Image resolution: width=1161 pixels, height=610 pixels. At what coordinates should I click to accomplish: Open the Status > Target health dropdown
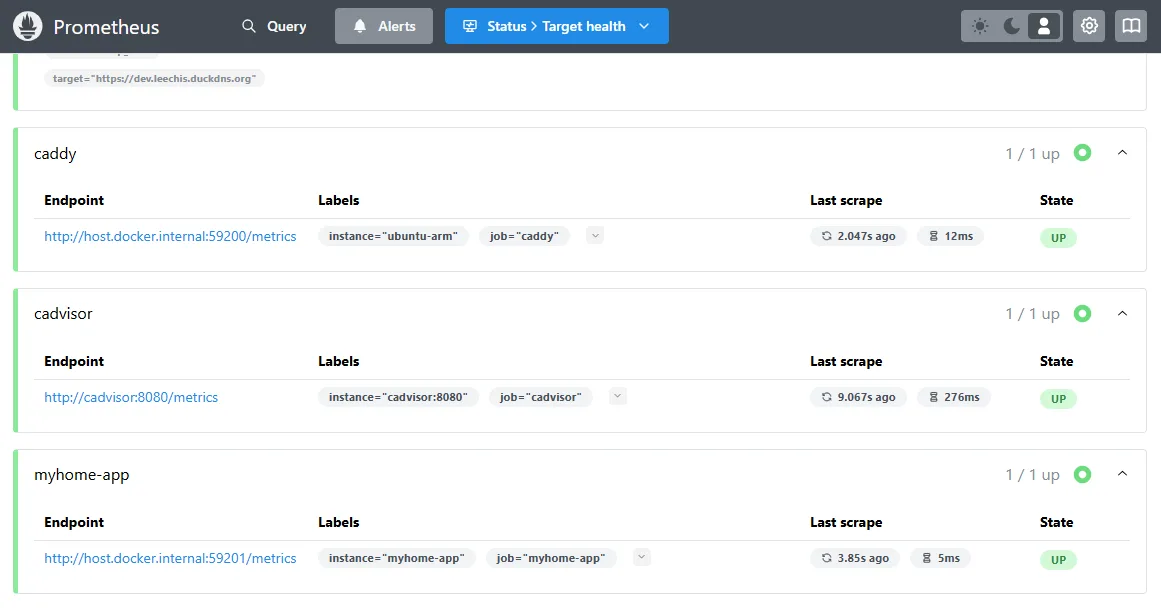pos(557,26)
